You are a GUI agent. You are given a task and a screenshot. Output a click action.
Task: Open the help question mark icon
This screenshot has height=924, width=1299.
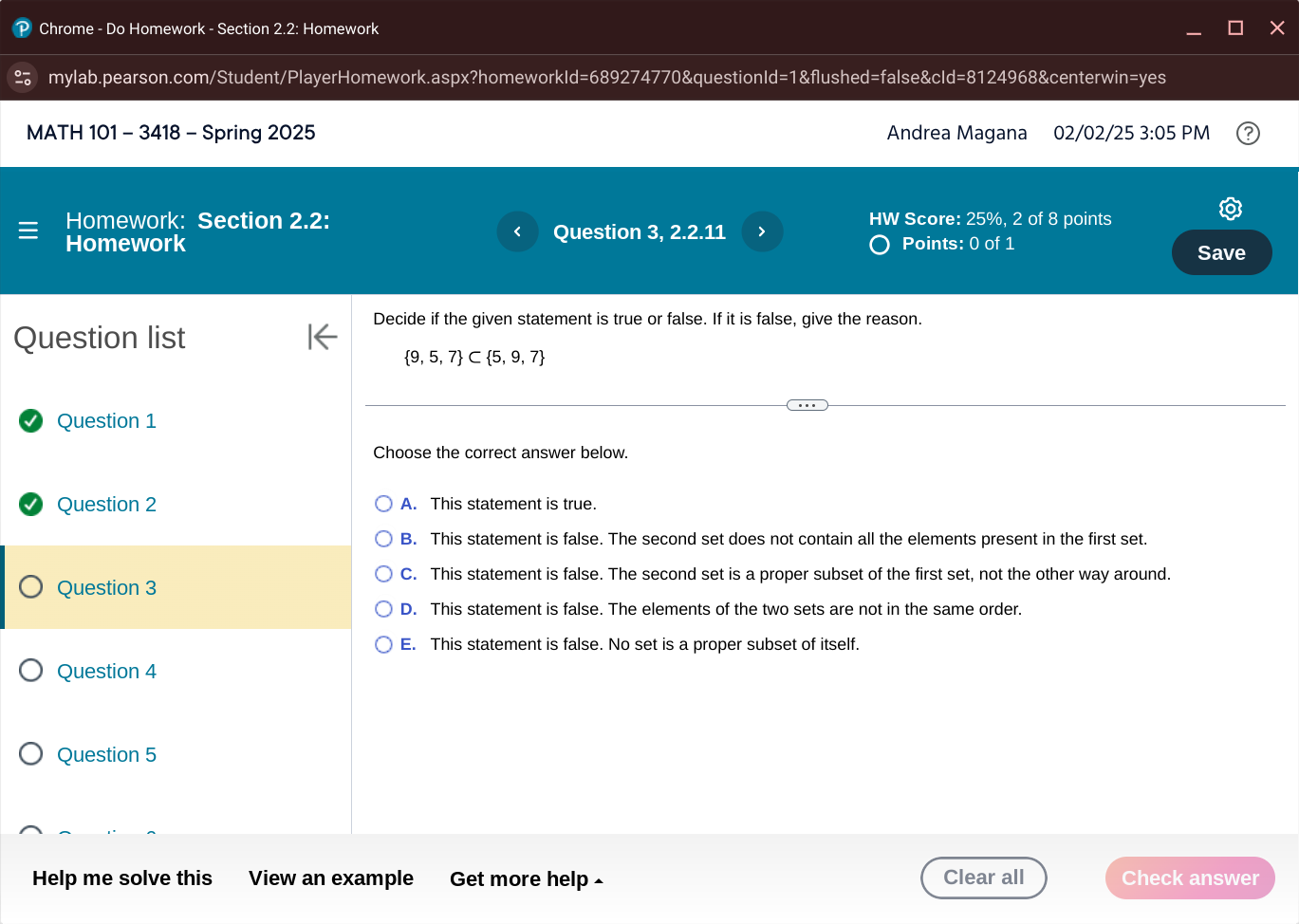[x=1248, y=134]
